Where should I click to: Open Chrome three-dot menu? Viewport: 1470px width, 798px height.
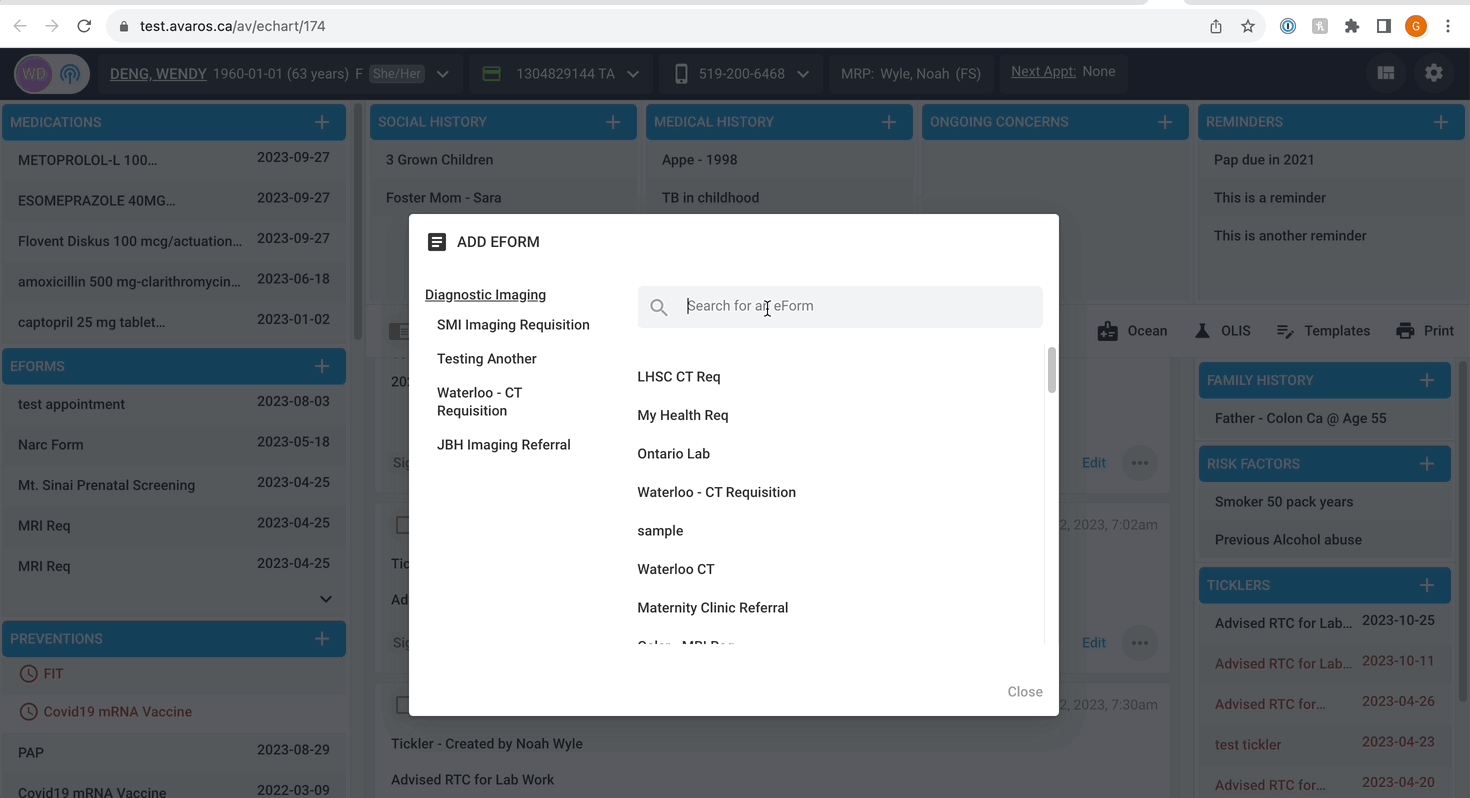[x=1448, y=26]
